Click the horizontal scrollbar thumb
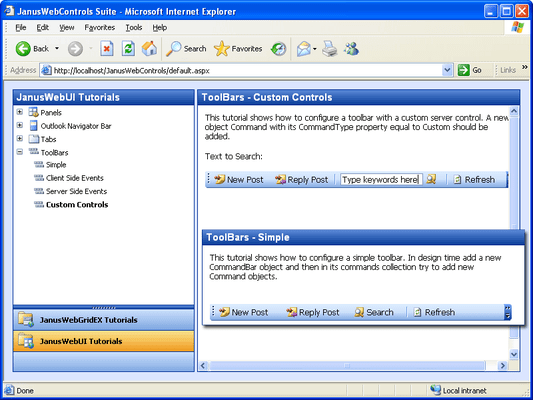The image size is (533, 400). tap(347, 366)
